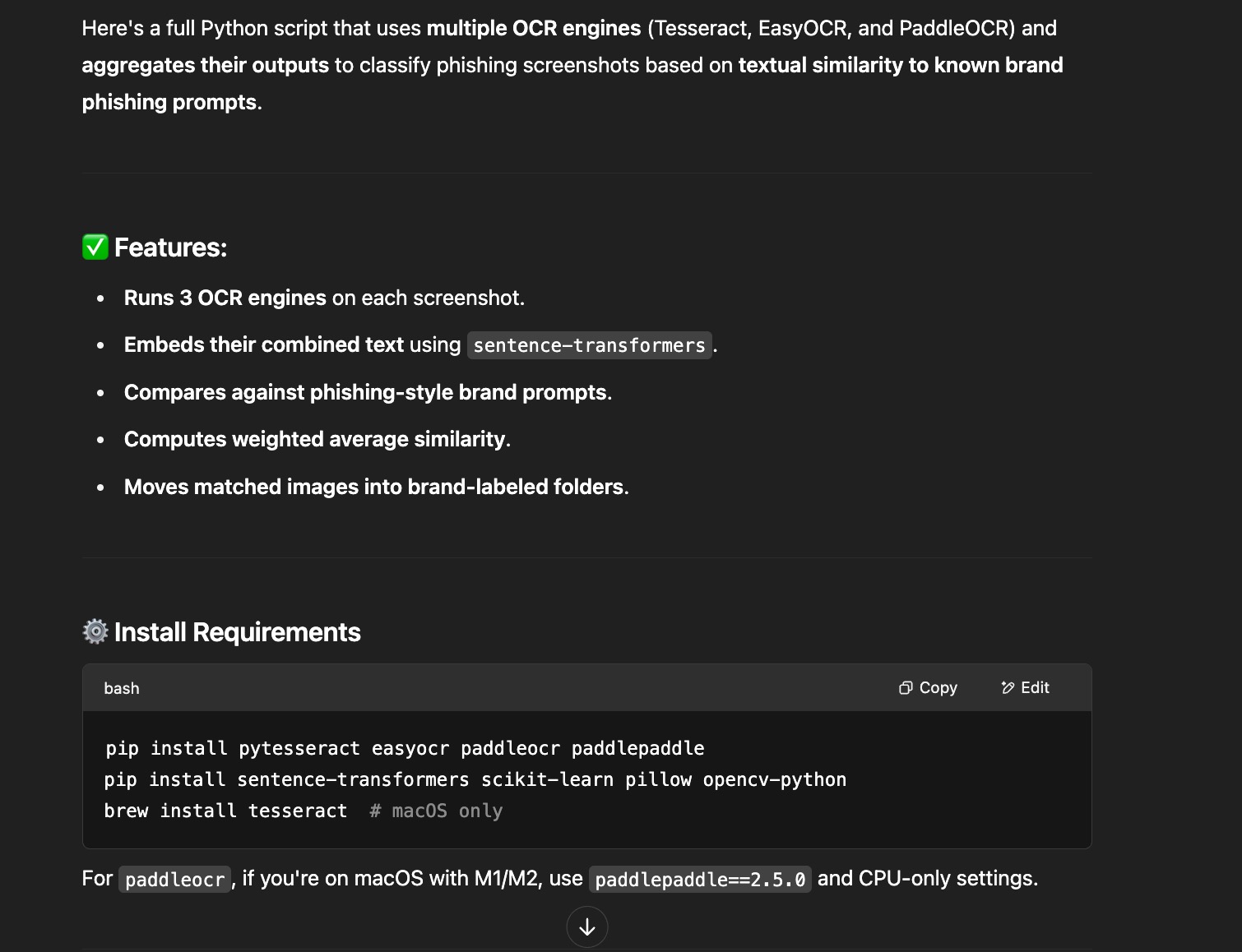
Task: Click the green checkmark emoji beside Features
Action: coord(95,247)
